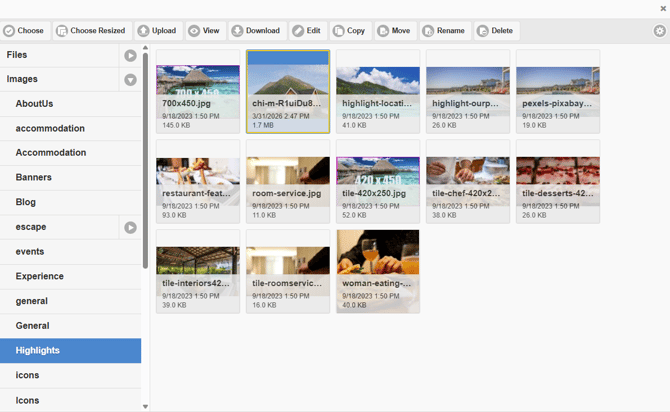This screenshot has height=412, width=670.
Task: Click the View eye icon button
Action: 205,31
